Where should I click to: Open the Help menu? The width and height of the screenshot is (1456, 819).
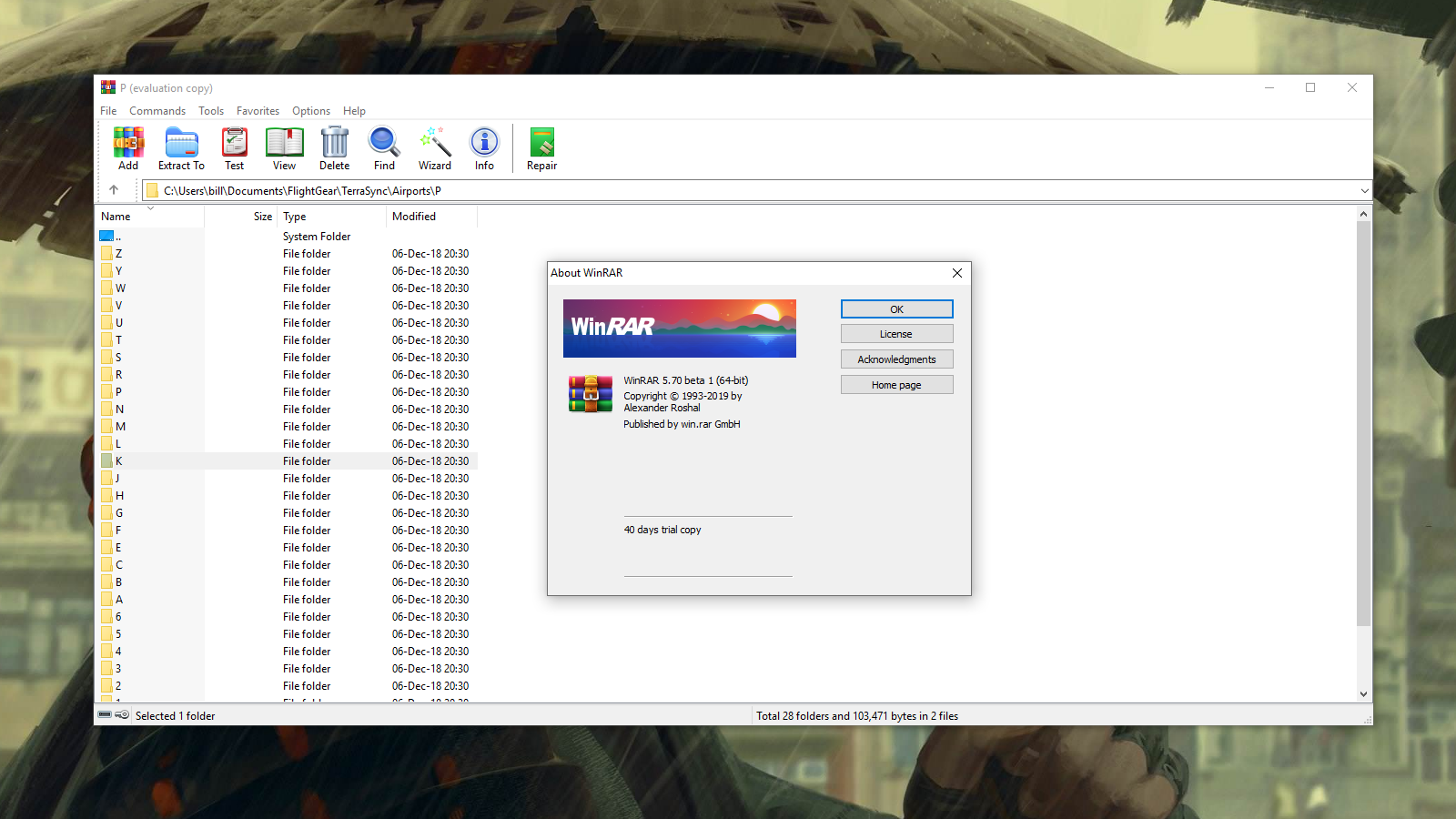[354, 111]
